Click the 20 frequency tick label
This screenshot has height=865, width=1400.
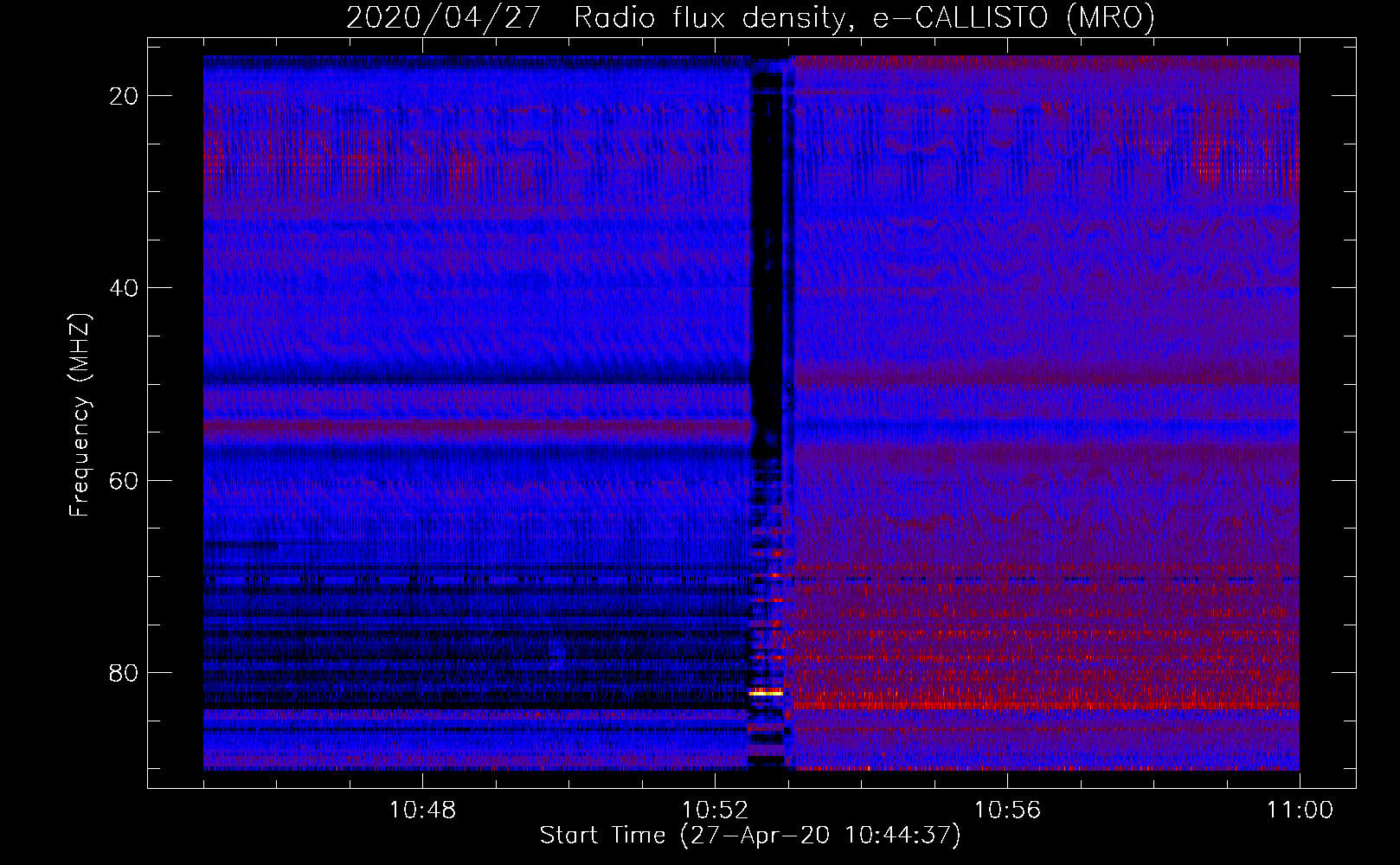124,96
